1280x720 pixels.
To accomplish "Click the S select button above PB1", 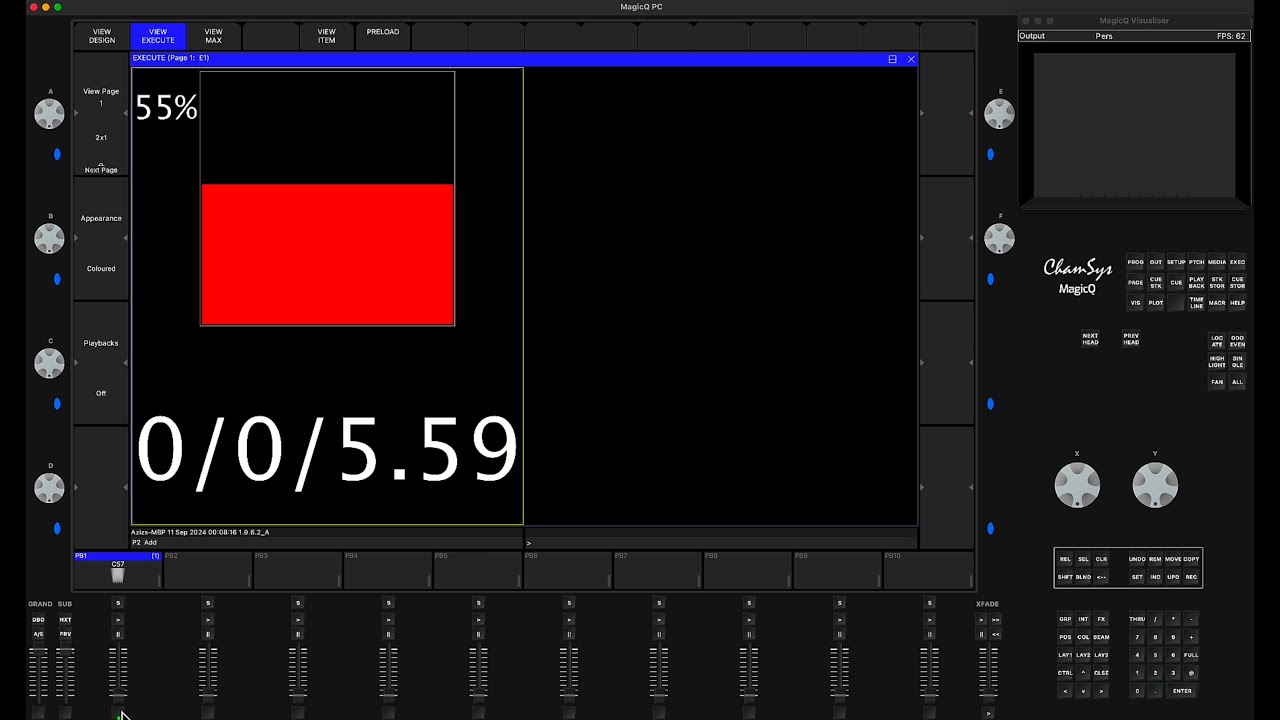I will click(118, 603).
